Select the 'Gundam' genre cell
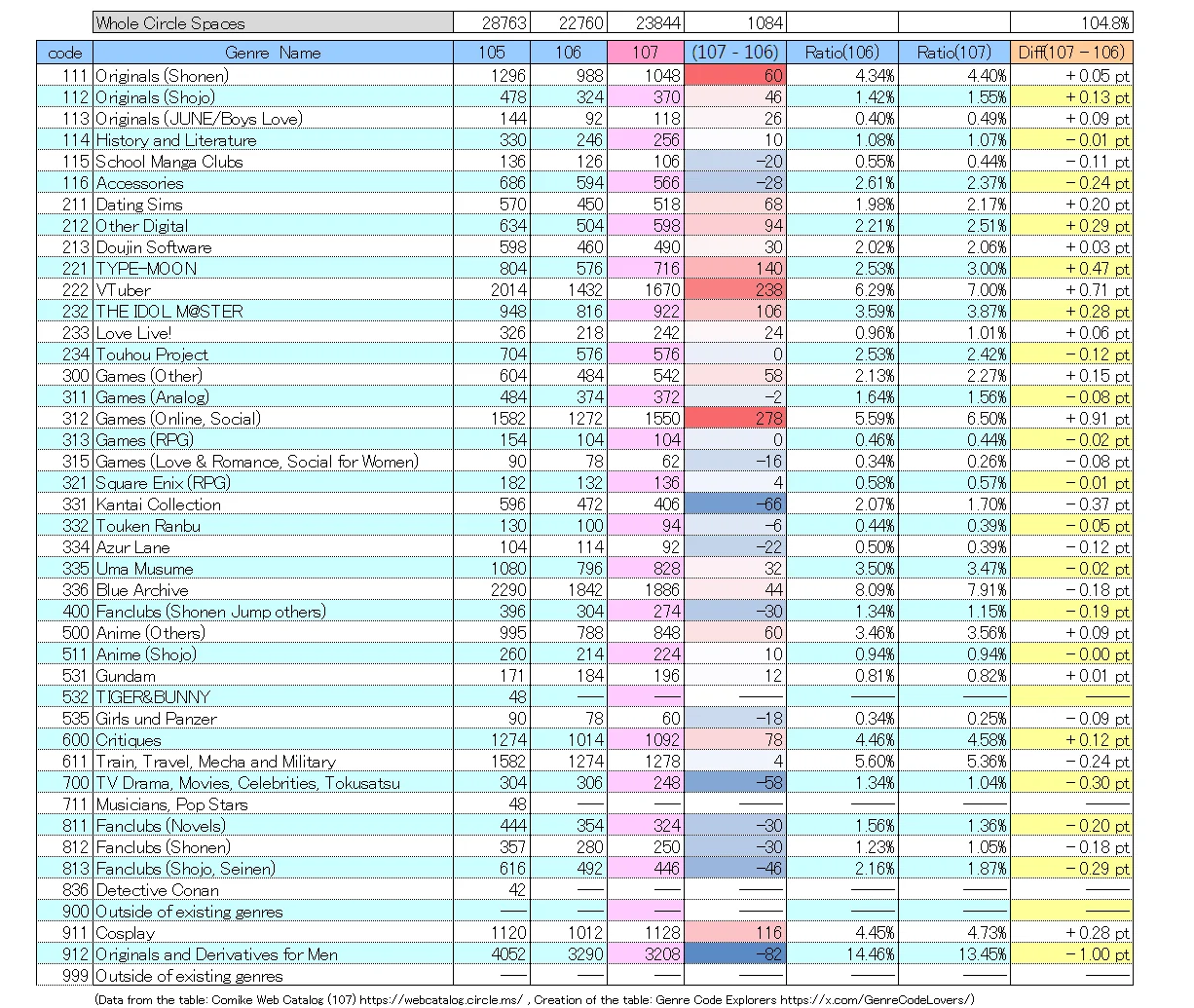 pos(273,676)
